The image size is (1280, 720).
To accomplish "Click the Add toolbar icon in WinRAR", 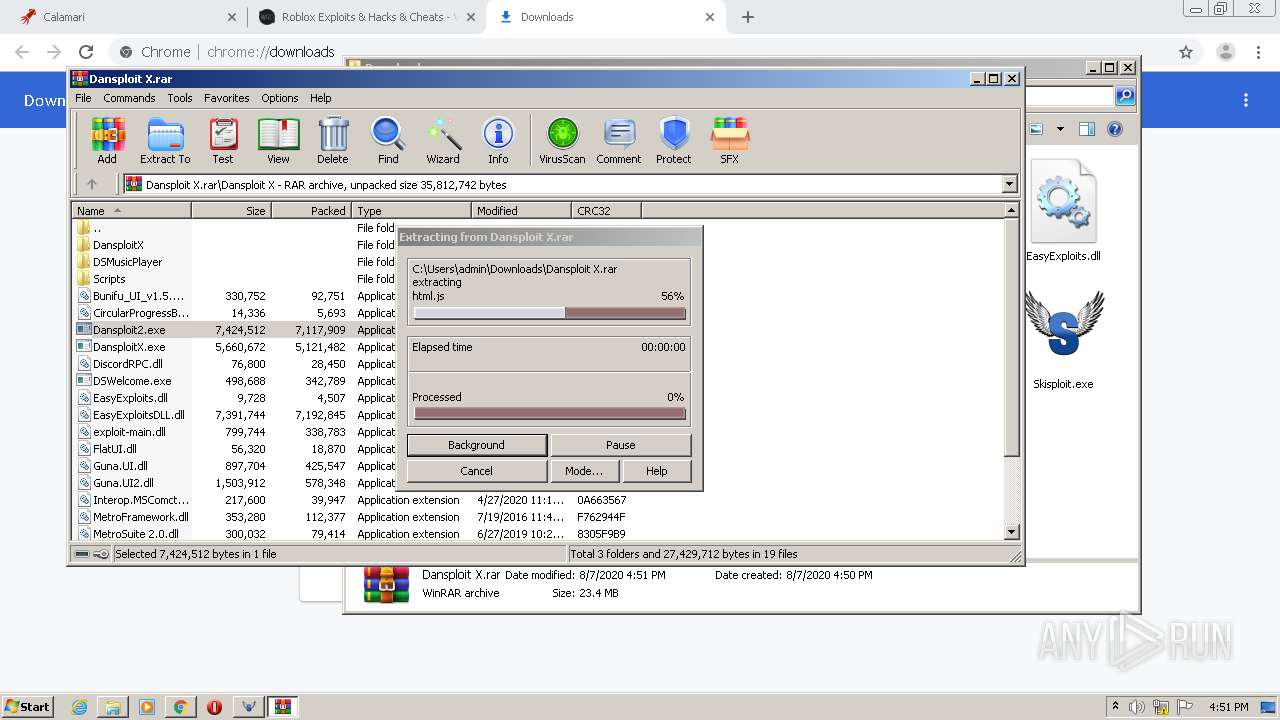I will (107, 140).
